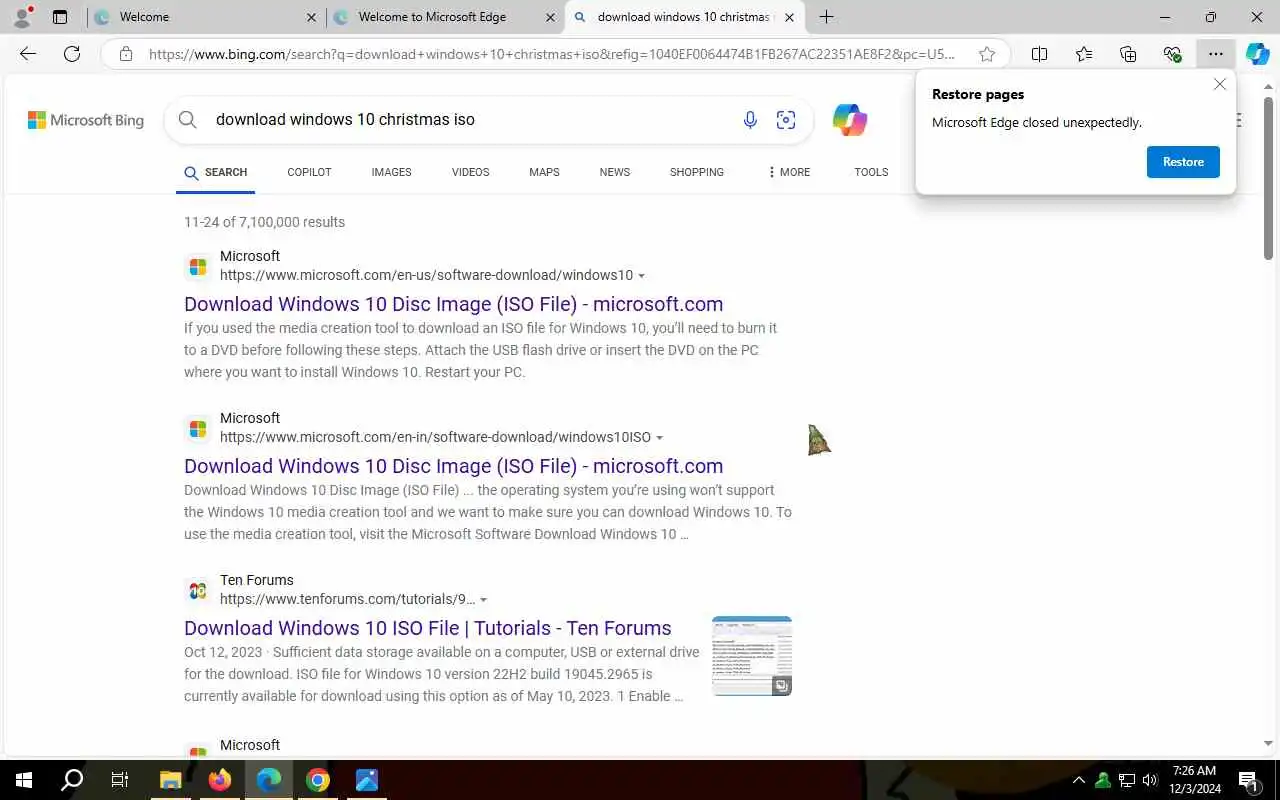Select the NEWS search tab

coord(615,172)
